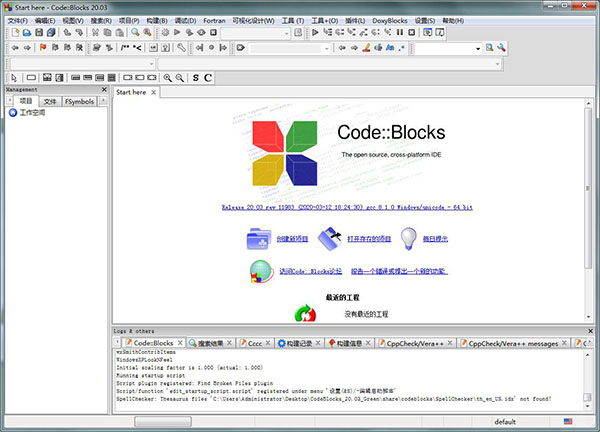Viewport: 600px width, 432px height.
Task: Click the Save (floppy disk) icon
Action: point(39,33)
